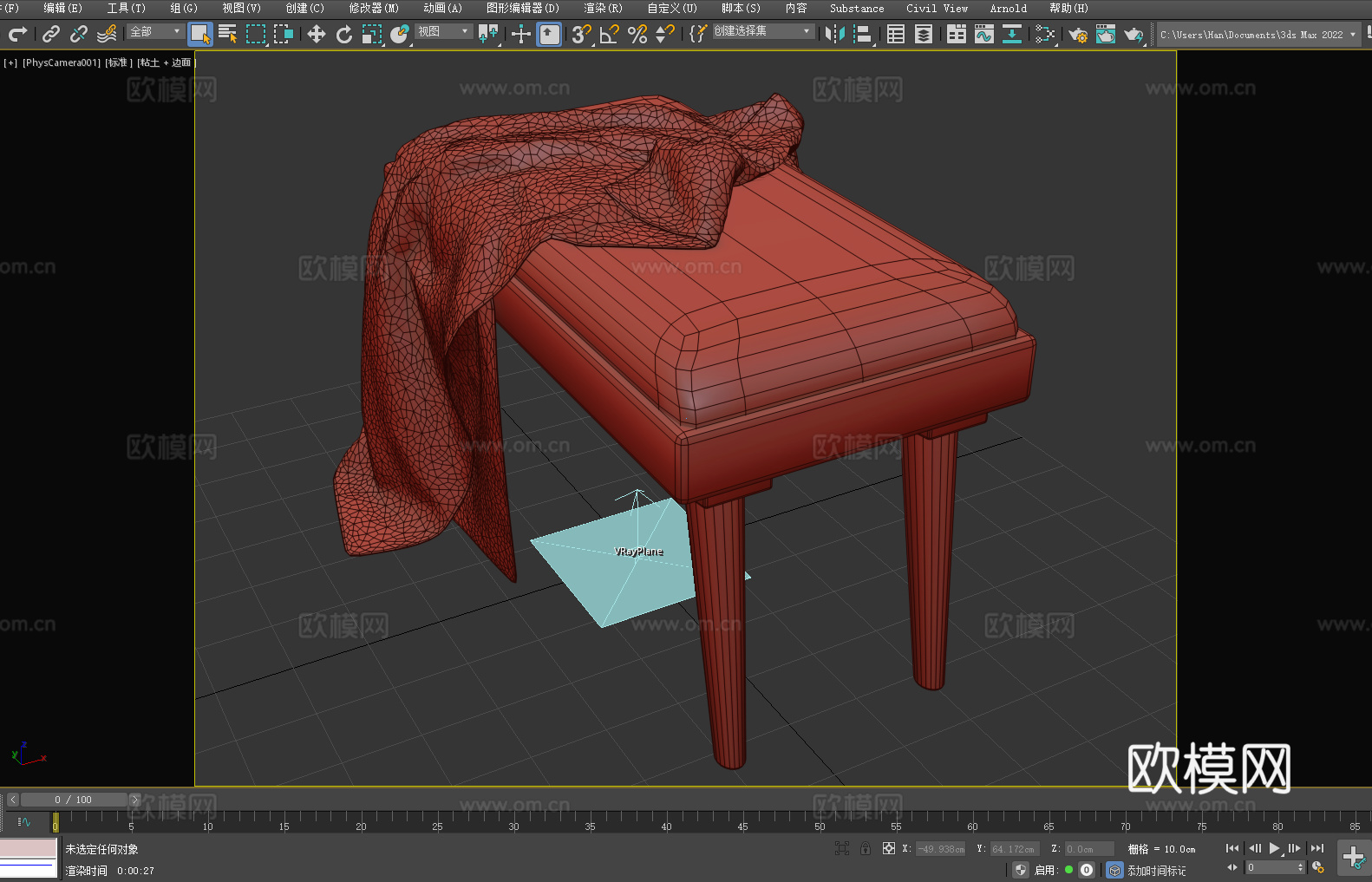Click the Schematic View icon
The width and height of the screenshot is (1372, 882).
(1012, 34)
